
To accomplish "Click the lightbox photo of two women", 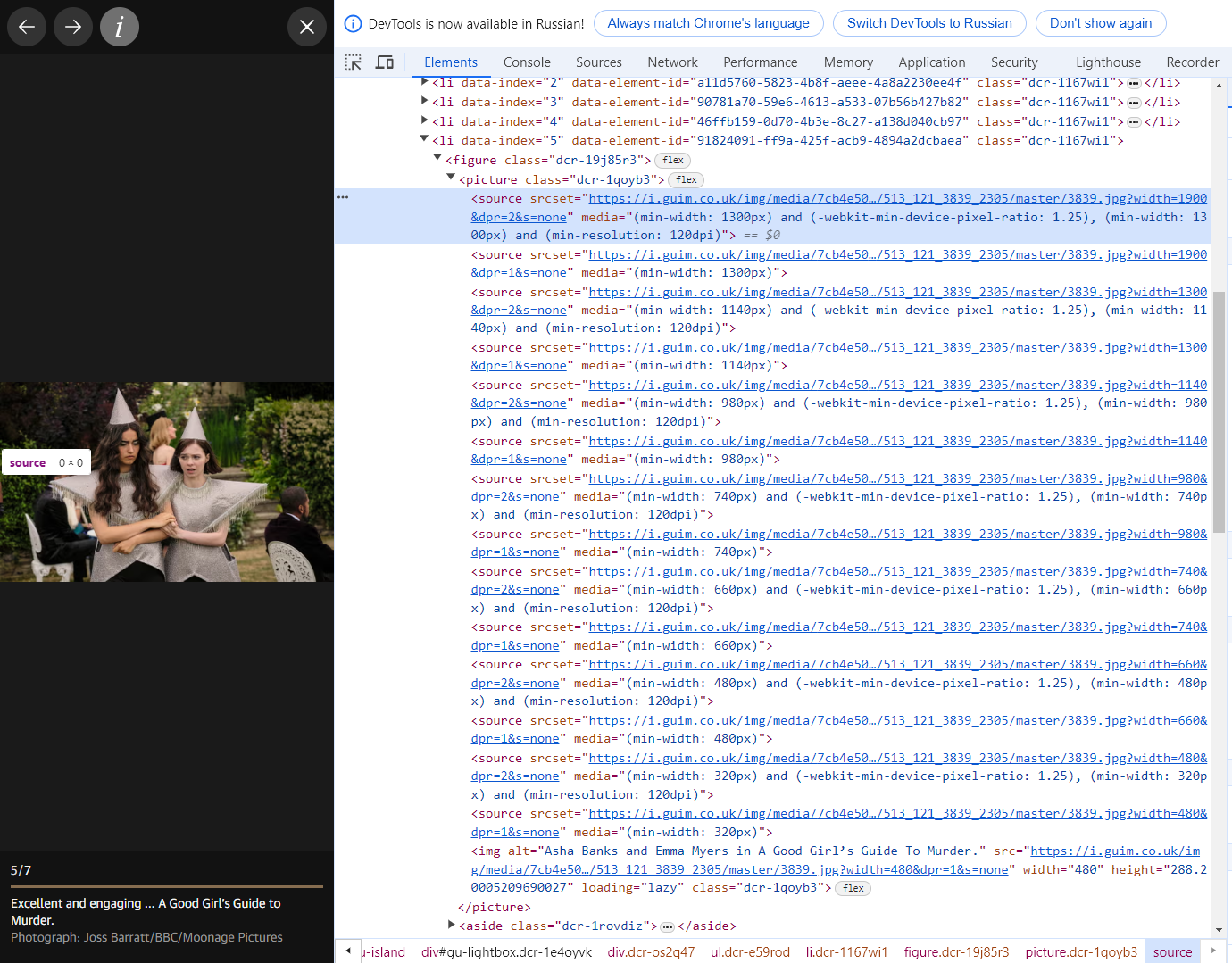I will click(167, 482).
